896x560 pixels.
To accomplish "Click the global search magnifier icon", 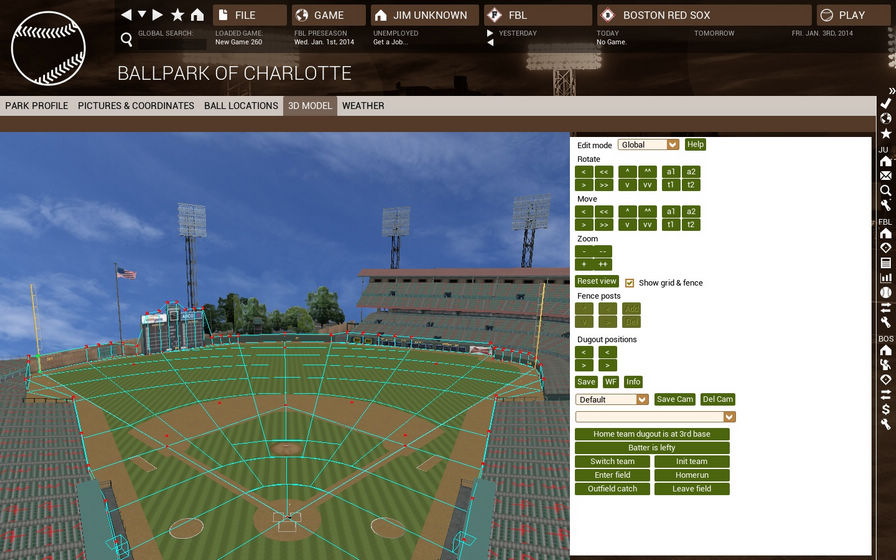I will pyautogui.click(x=126, y=39).
